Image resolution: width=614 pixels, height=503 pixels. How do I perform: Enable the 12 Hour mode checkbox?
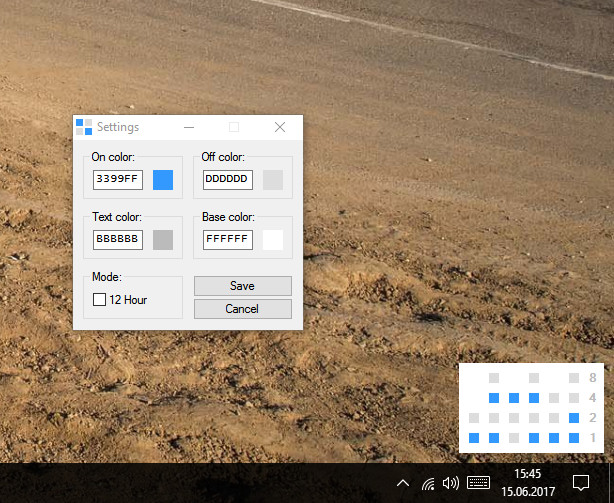99,300
